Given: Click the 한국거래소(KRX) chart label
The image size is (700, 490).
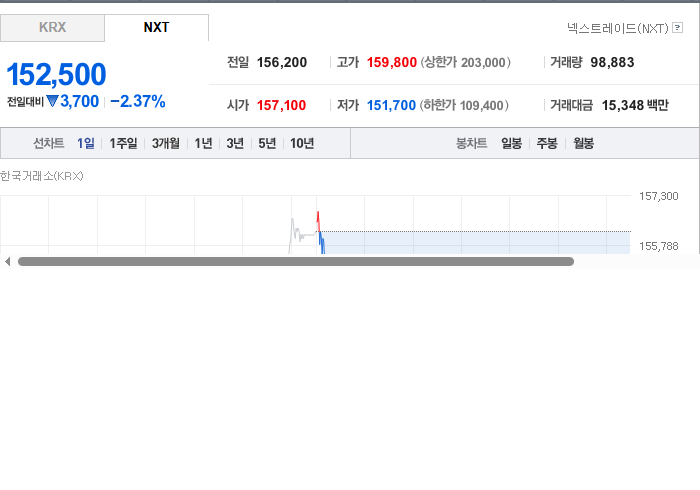Looking at the screenshot, I should (42, 176).
